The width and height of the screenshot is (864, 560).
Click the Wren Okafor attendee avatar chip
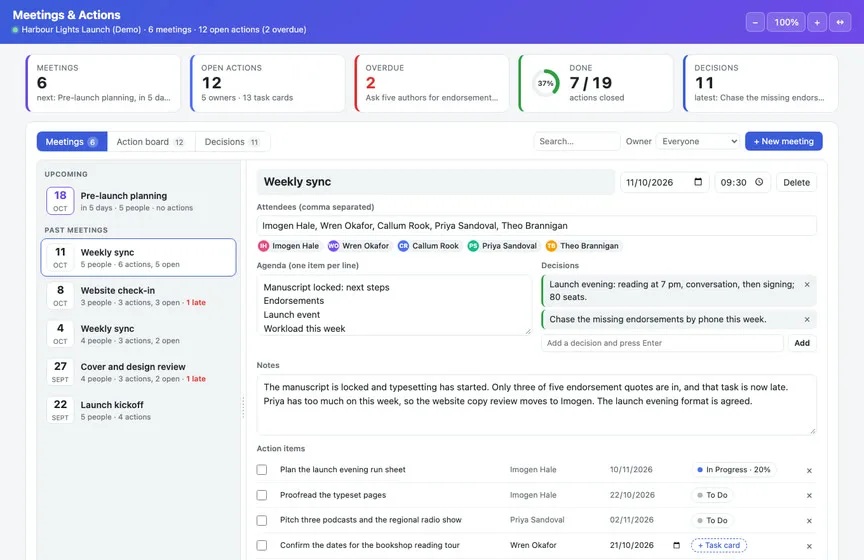pyautogui.click(x=359, y=246)
